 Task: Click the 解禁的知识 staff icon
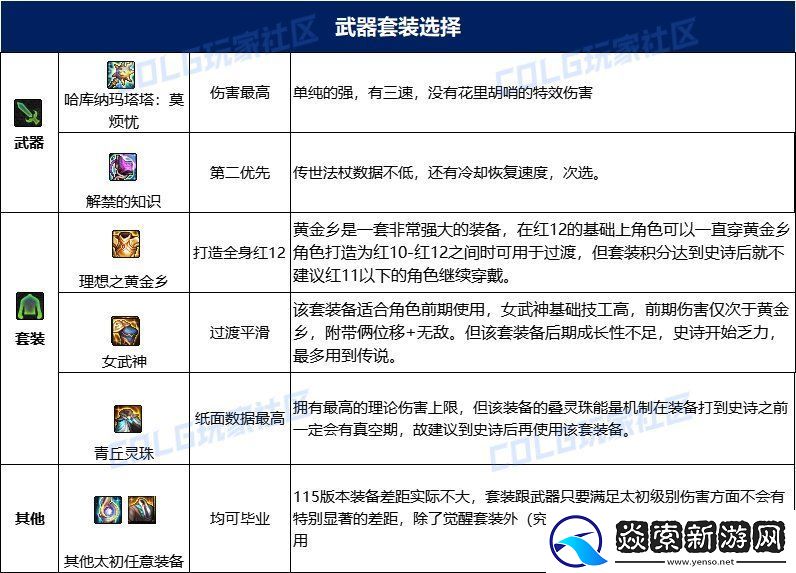click(x=123, y=167)
